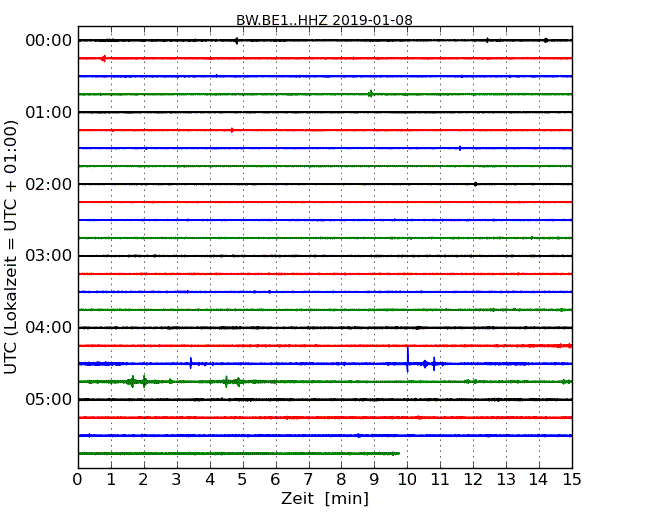The height and width of the screenshot is (520, 650).
Task: Click x-axis tick label 7
Action: pos(308,479)
